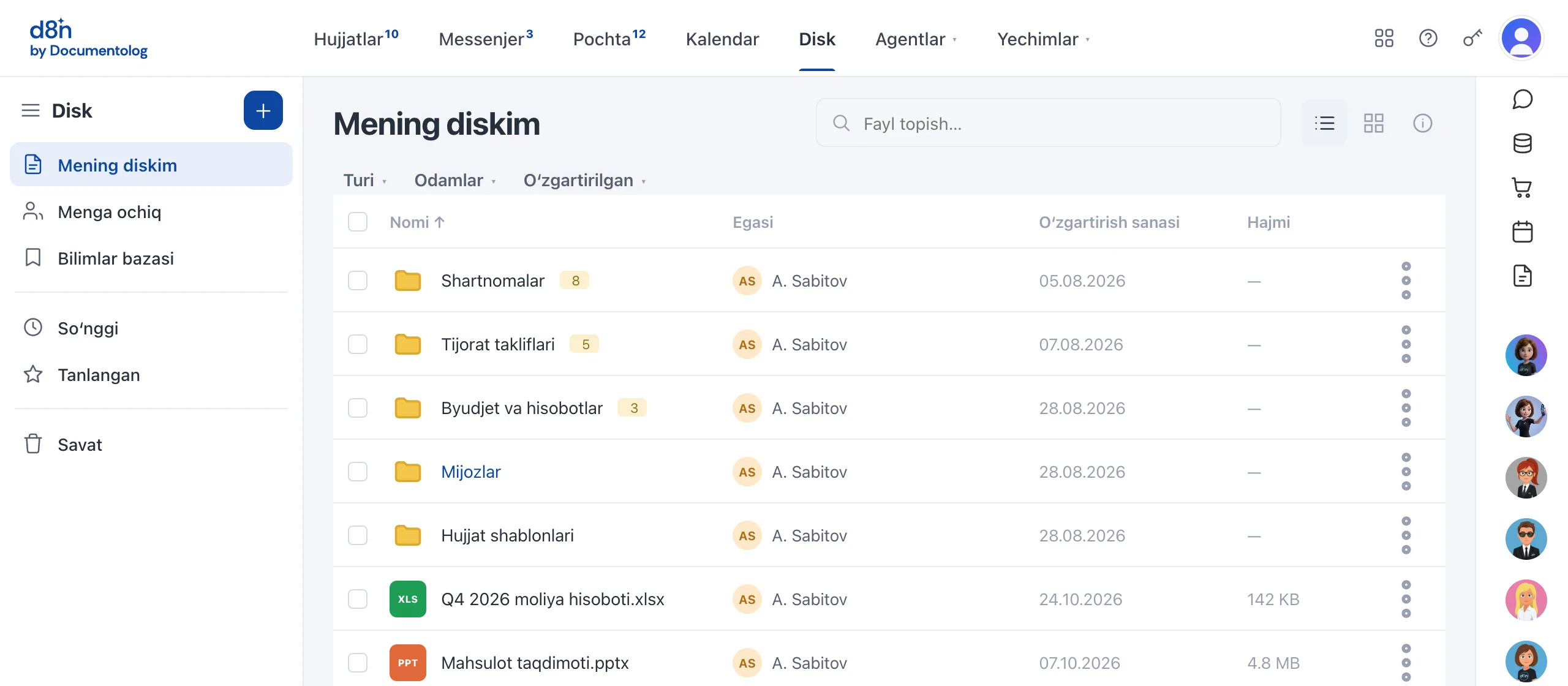Switch to grid view layout

[1373, 123]
